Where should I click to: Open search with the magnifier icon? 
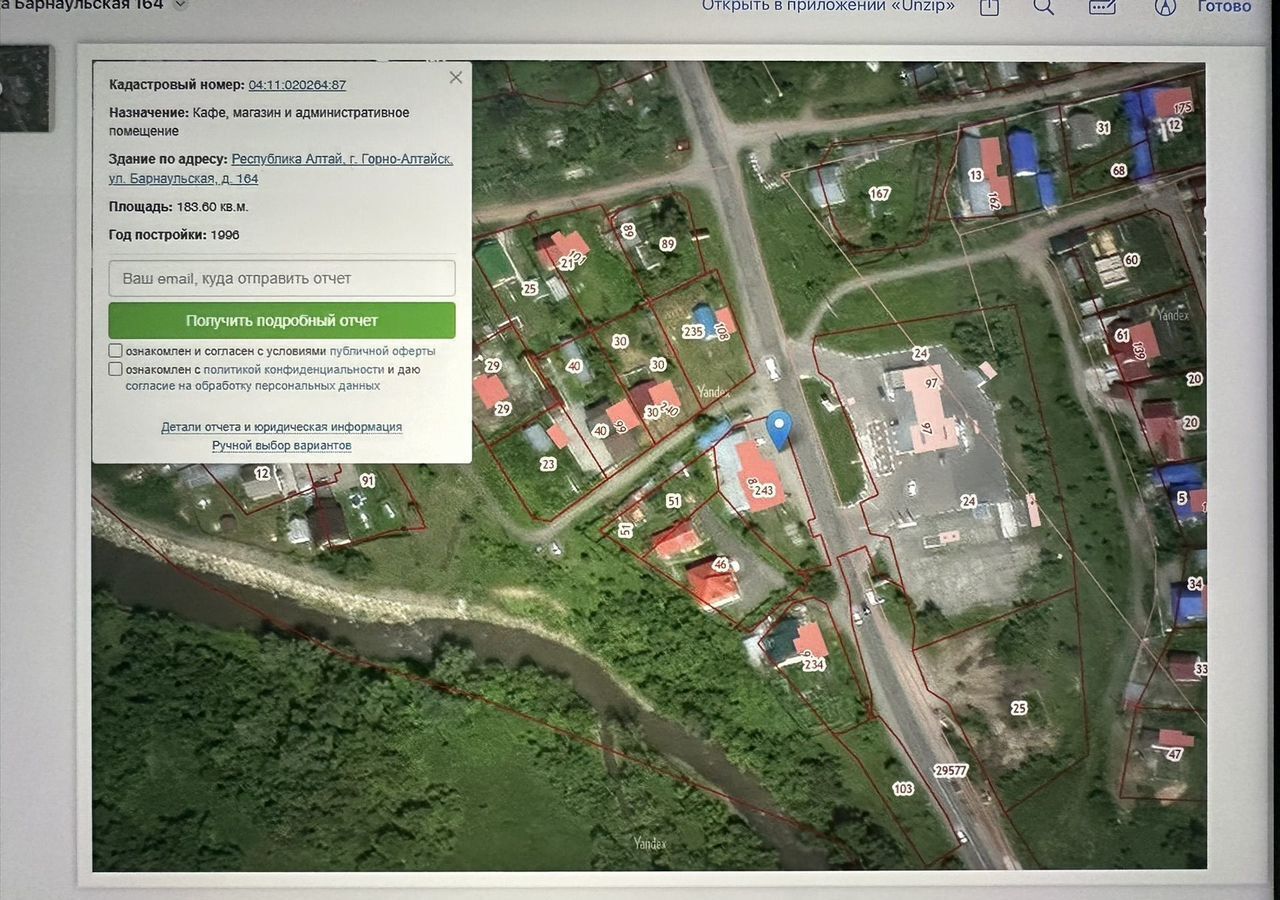1044,6
